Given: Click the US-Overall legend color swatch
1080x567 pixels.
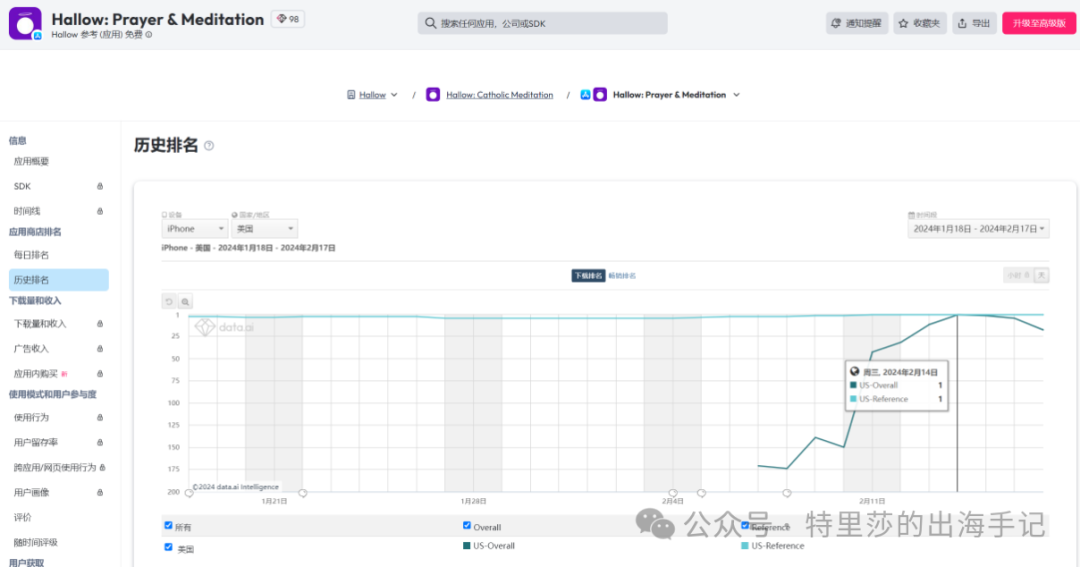Looking at the screenshot, I should coord(466,546).
